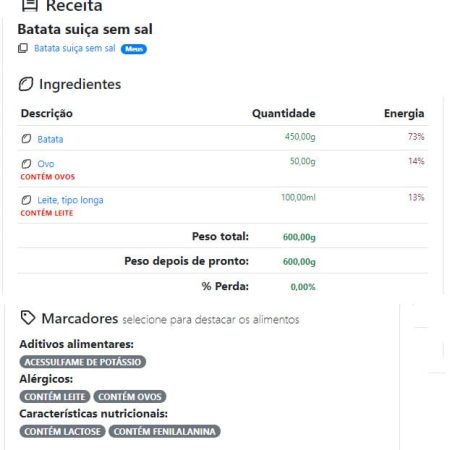Open the Leite, tipo longa link
The image size is (450, 450).
click(x=70, y=200)
